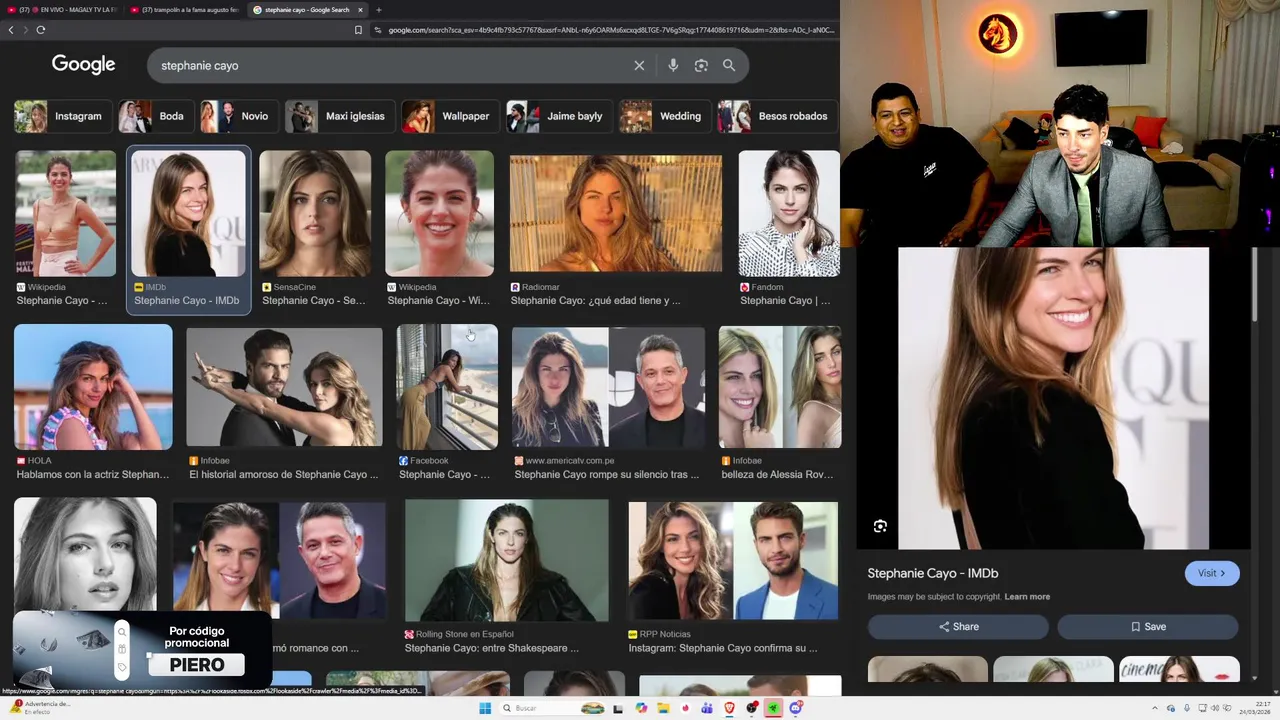This screenshot has height=720, width=1280.
Task: Open Facebook image result thumbnail
Action: tap(447, 387)
